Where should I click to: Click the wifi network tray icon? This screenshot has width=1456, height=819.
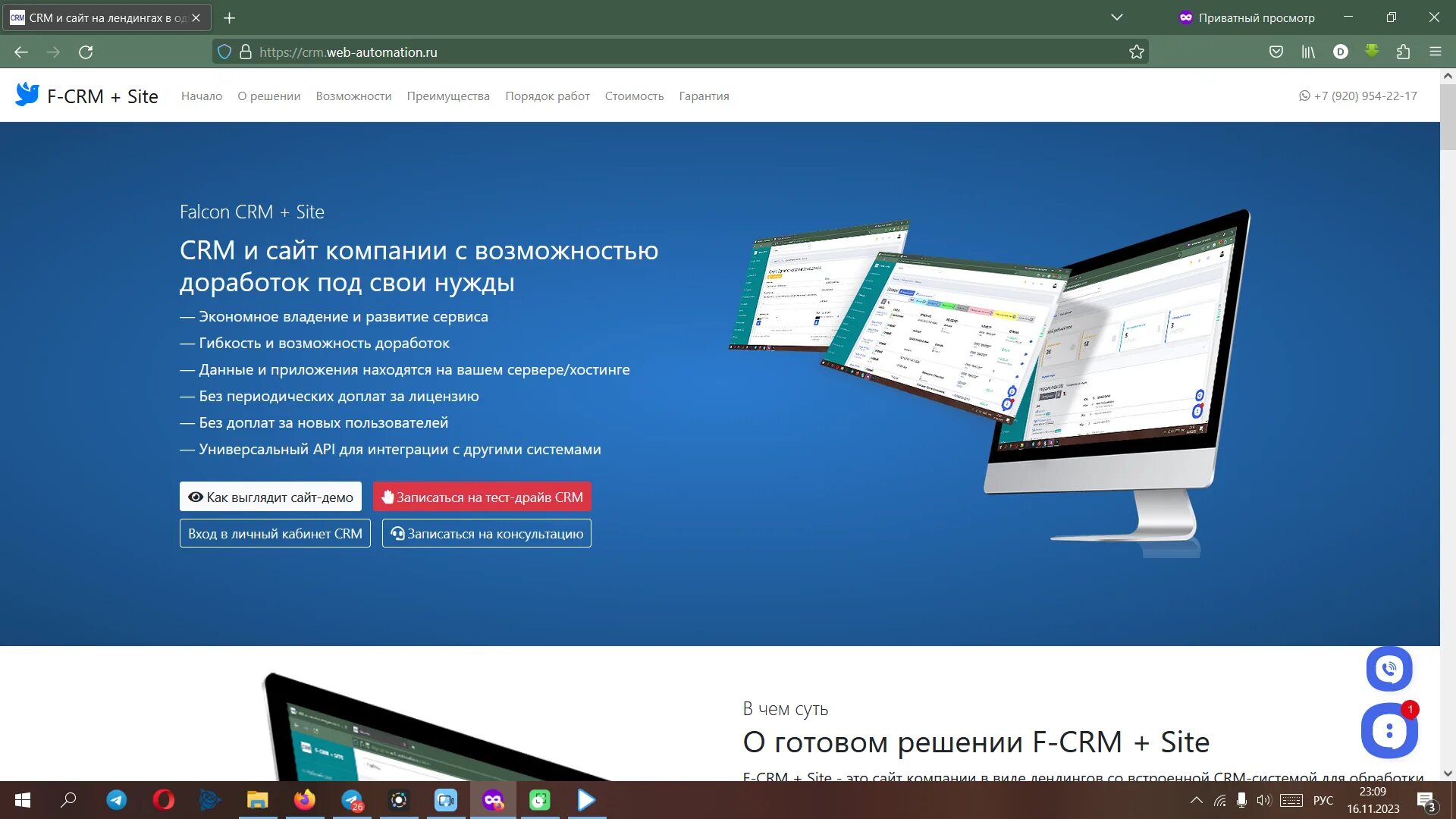1220,800
